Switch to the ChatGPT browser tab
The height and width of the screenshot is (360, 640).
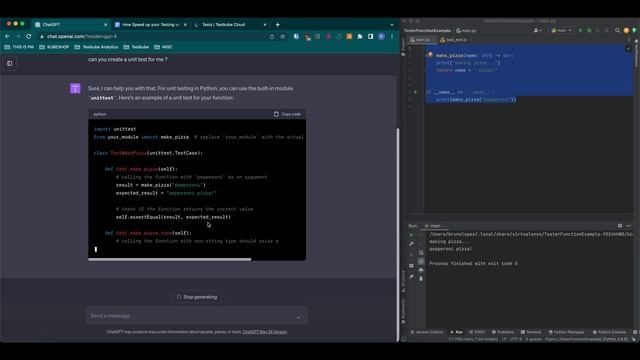[x=71, y=24]
